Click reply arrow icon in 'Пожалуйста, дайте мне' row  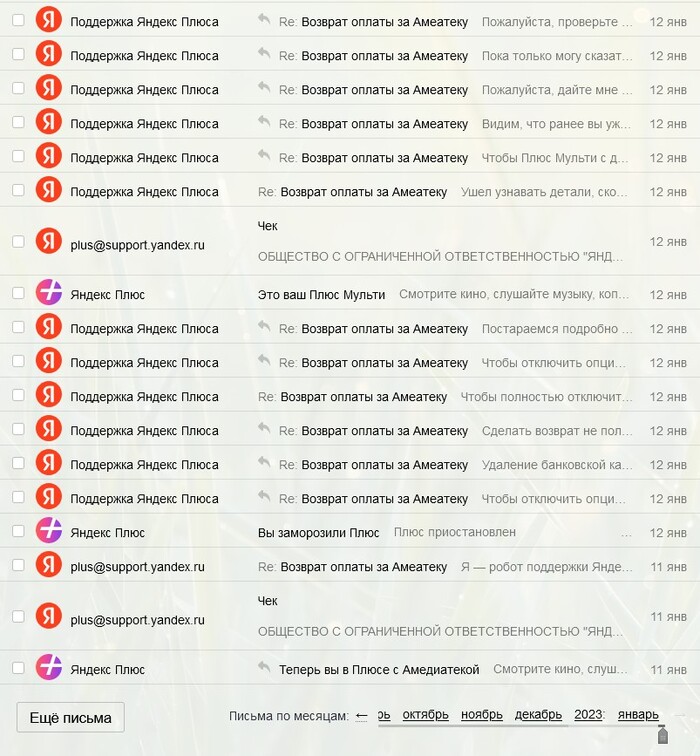(x=264, y=87)
